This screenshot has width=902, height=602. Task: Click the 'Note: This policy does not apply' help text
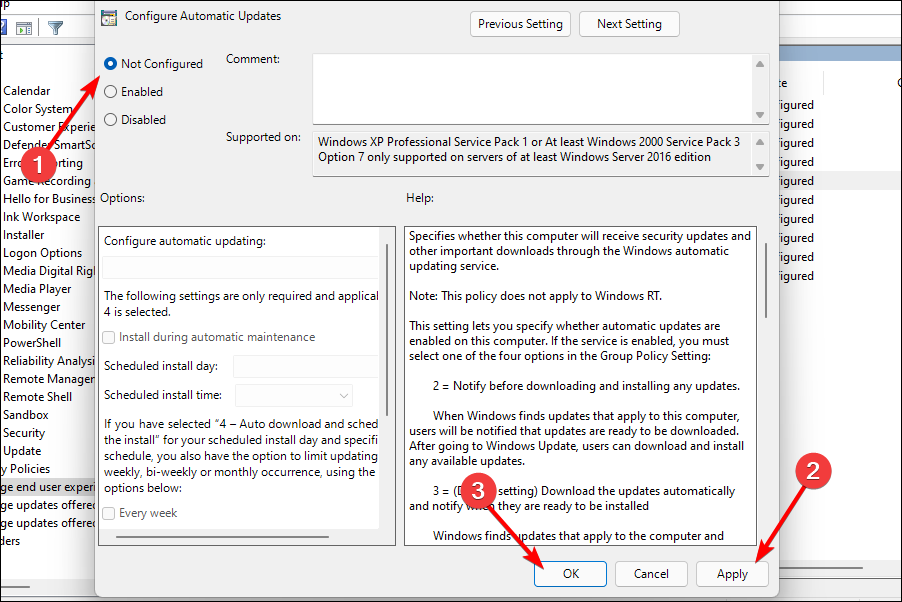pyautogui.click(x=535, y=296)
